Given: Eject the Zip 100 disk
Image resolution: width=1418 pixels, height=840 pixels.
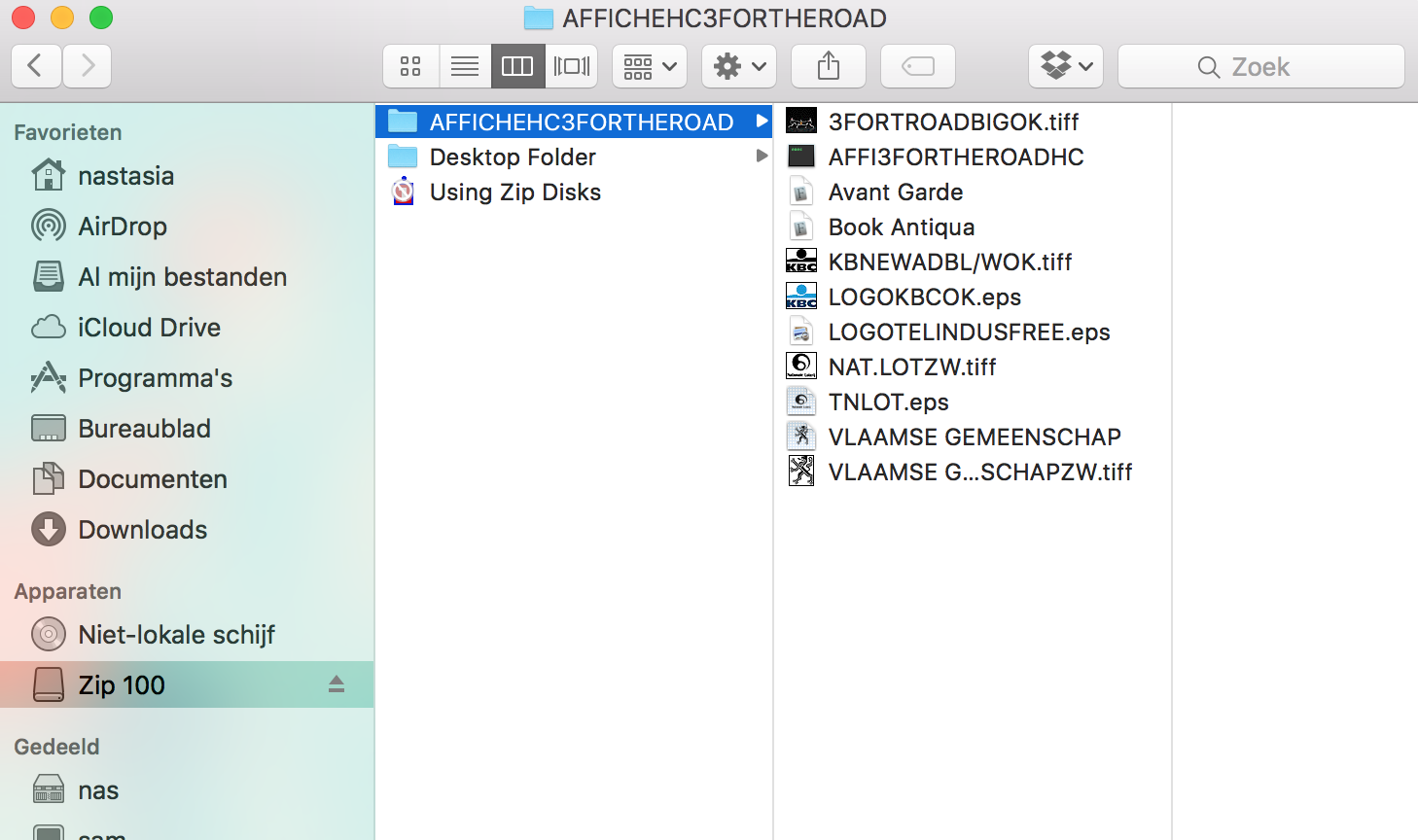Looking at the screenshot, I should click(x=337, y=684).
